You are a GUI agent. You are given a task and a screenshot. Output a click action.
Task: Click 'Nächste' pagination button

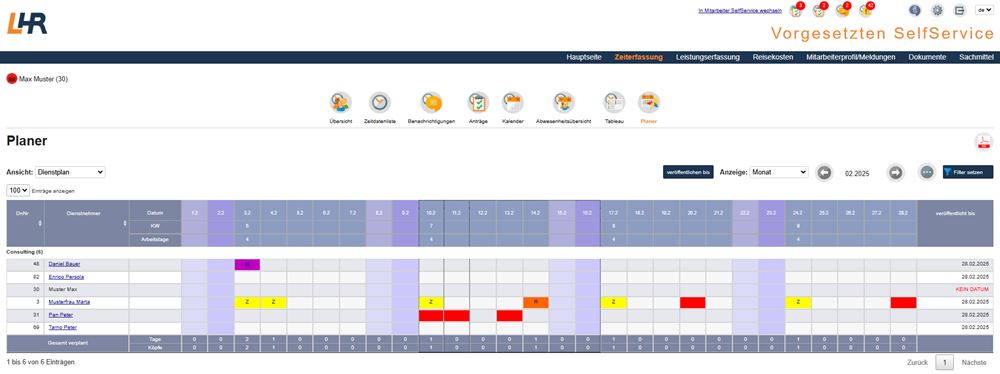pyautogui.click(x=974, y=363)
